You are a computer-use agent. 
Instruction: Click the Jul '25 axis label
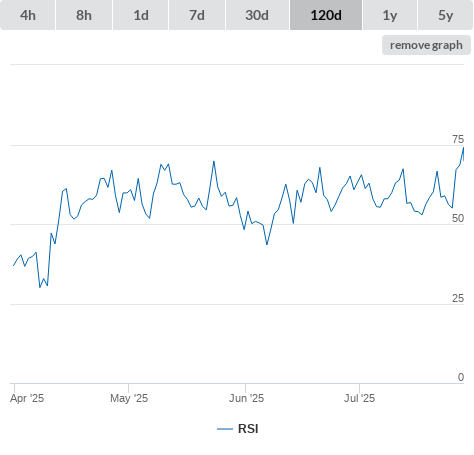(359, 398)
